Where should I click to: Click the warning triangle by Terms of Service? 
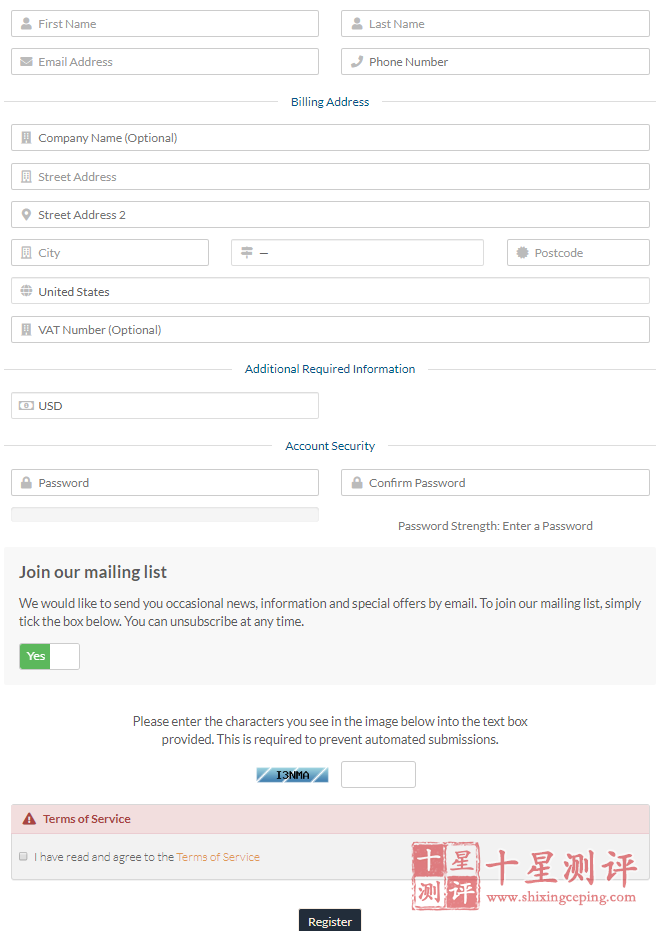[29, 819]
